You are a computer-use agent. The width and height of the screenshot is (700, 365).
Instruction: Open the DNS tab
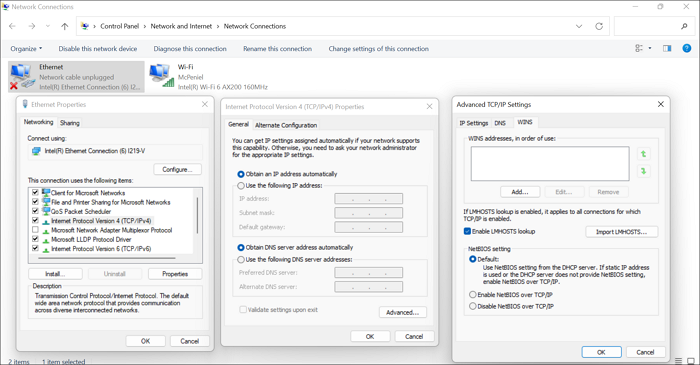click(x=500, y=123)
